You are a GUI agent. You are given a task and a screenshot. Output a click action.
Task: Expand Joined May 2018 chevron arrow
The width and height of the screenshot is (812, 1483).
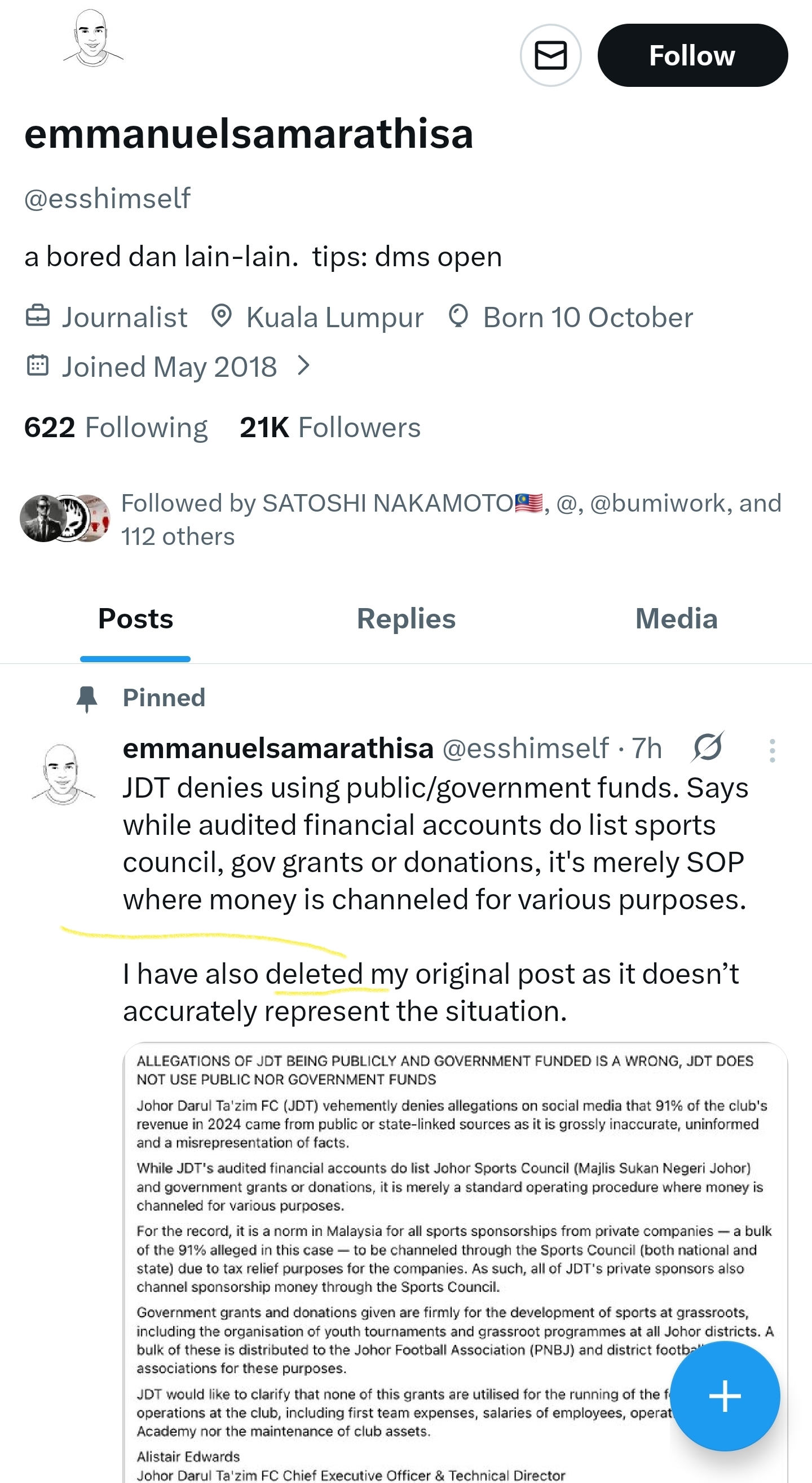click(x=304, y=366)
